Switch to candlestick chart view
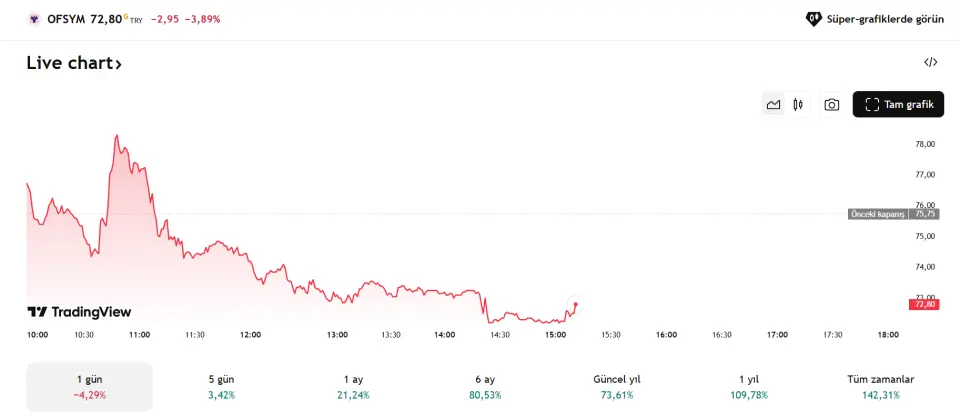Screen dimensions: 960x417 [798, 104]
